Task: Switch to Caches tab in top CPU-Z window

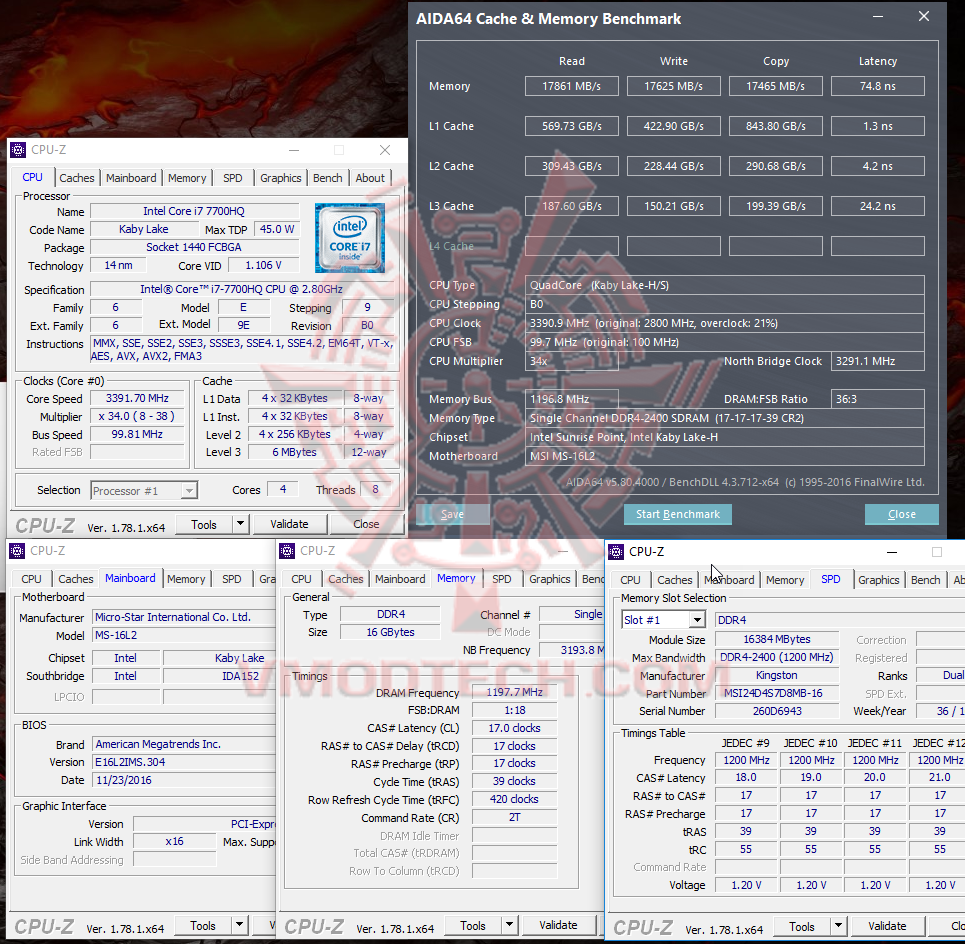Action: 77,178
